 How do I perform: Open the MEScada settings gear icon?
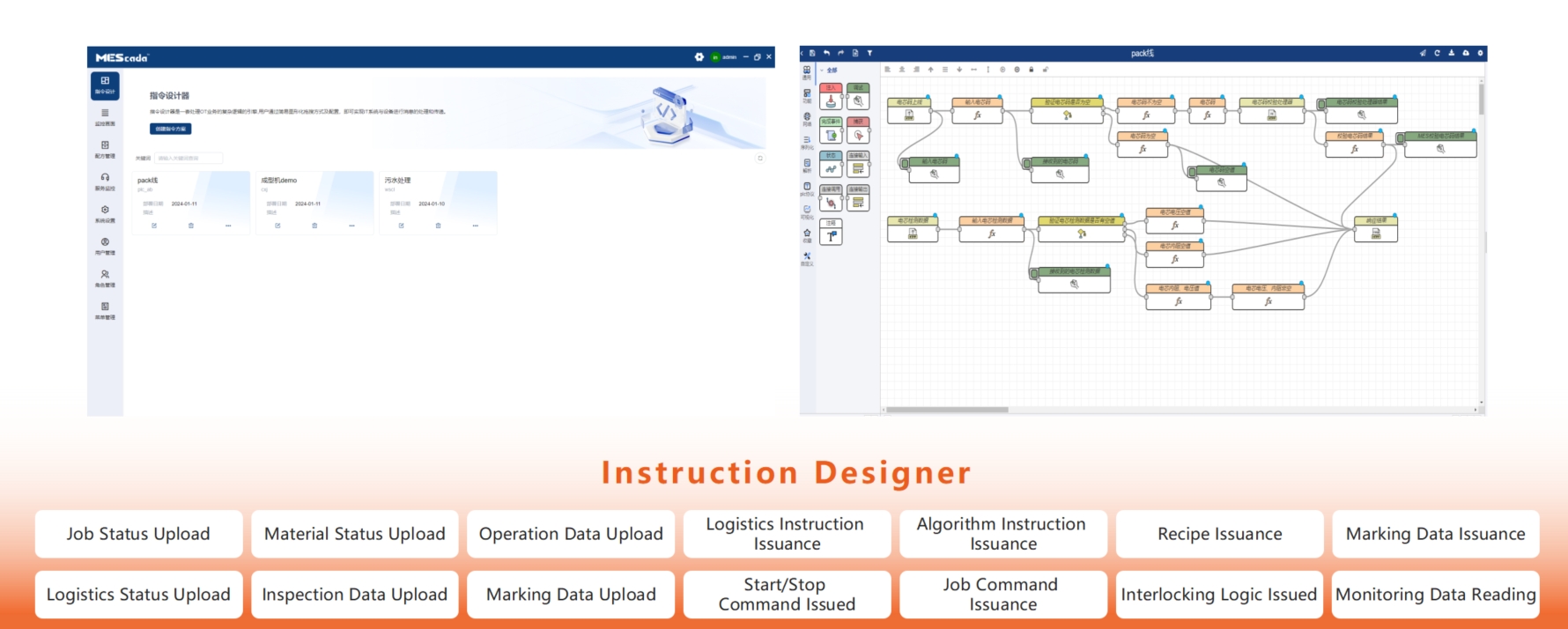[x=699, y=57]
